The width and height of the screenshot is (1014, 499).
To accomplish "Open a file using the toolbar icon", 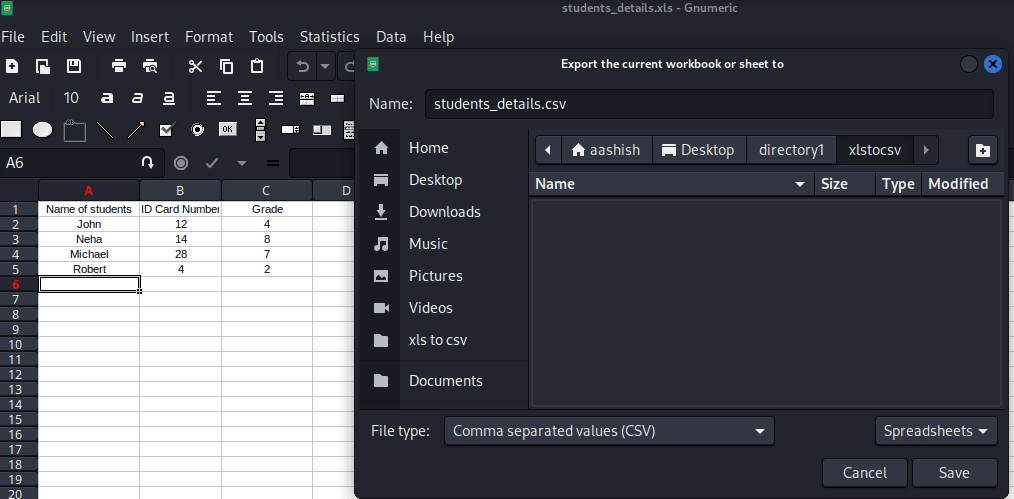I will pos(43,66).
